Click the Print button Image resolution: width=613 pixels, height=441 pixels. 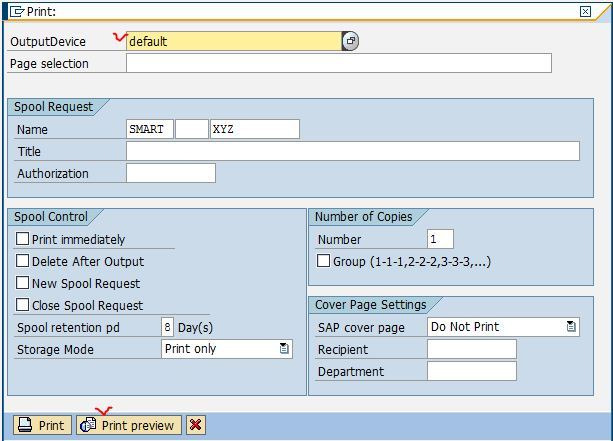[x=43, y=425]
